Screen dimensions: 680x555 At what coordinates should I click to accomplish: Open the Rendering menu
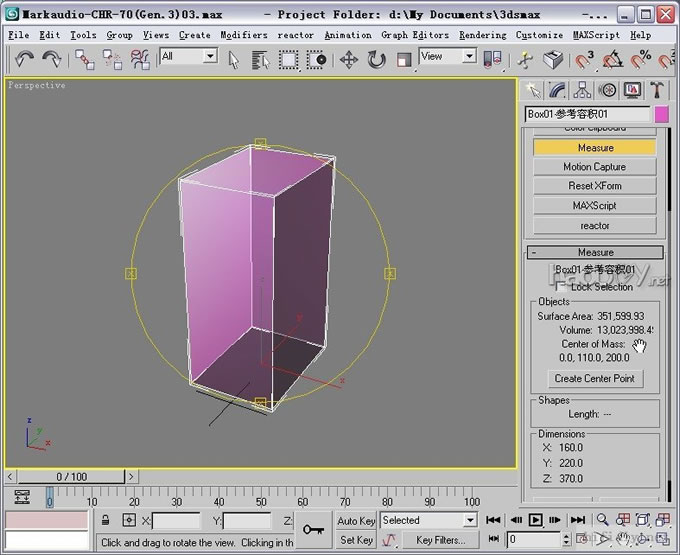click(x=482, y=34)
